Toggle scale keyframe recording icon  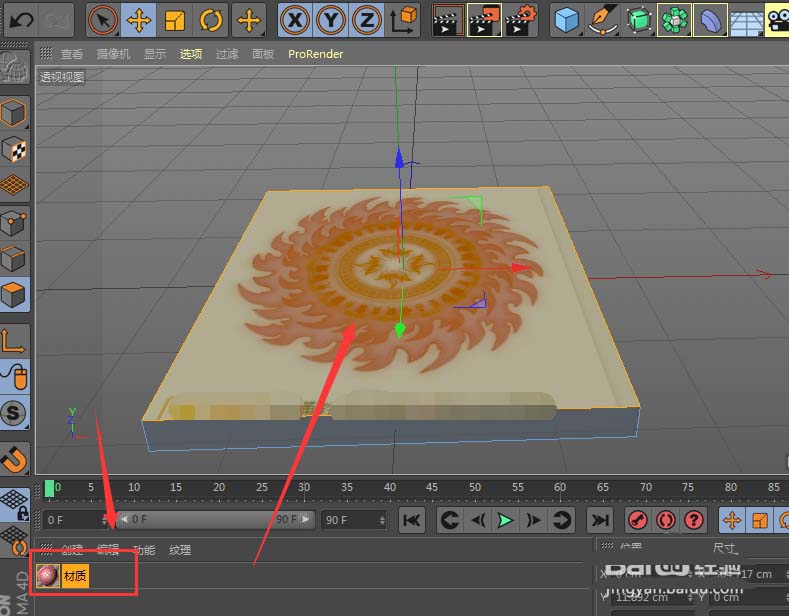[x=759, y=520]
